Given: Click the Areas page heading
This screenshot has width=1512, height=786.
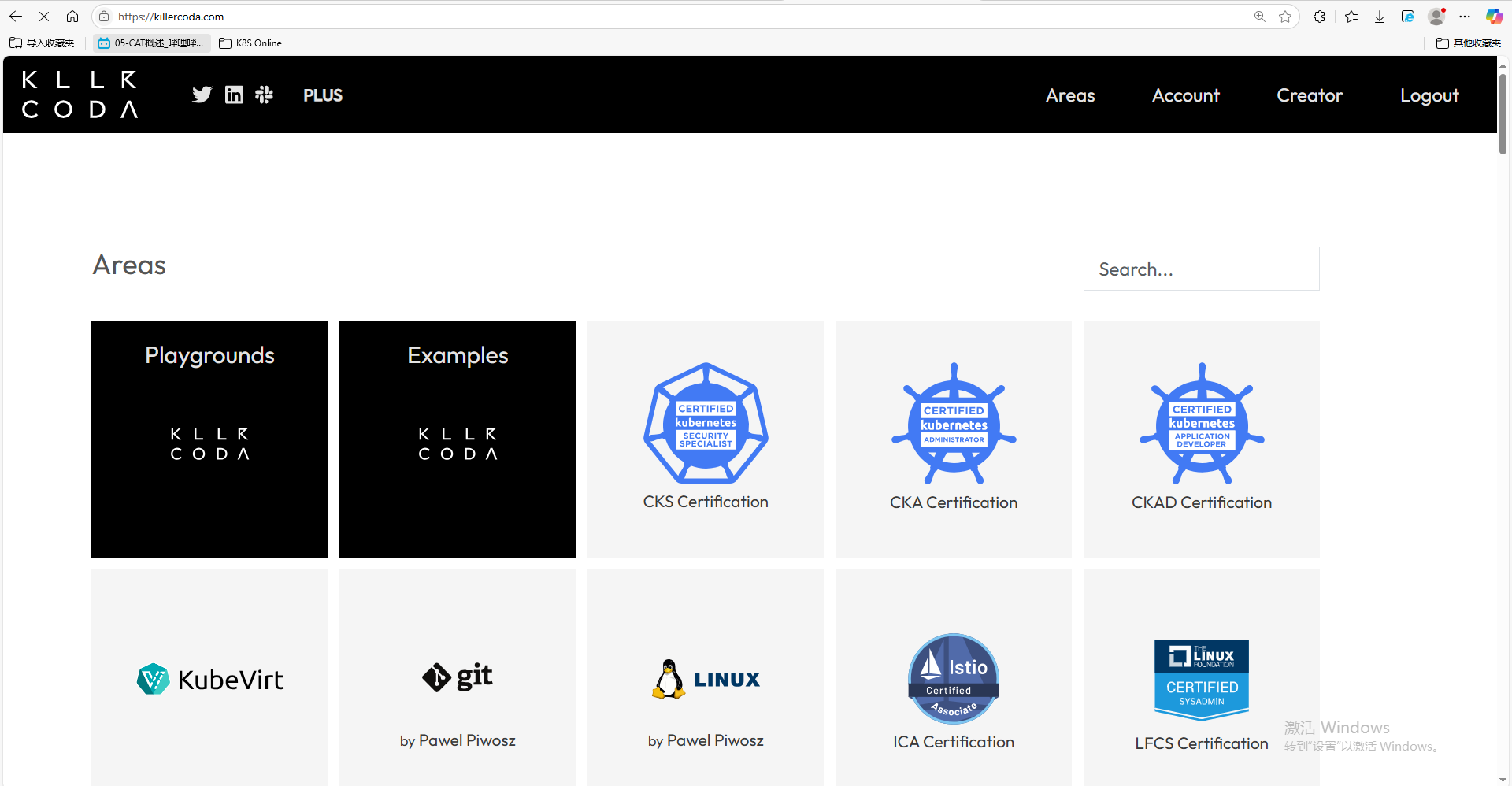Looking at the screenshot, I should (x=129, y=265).
